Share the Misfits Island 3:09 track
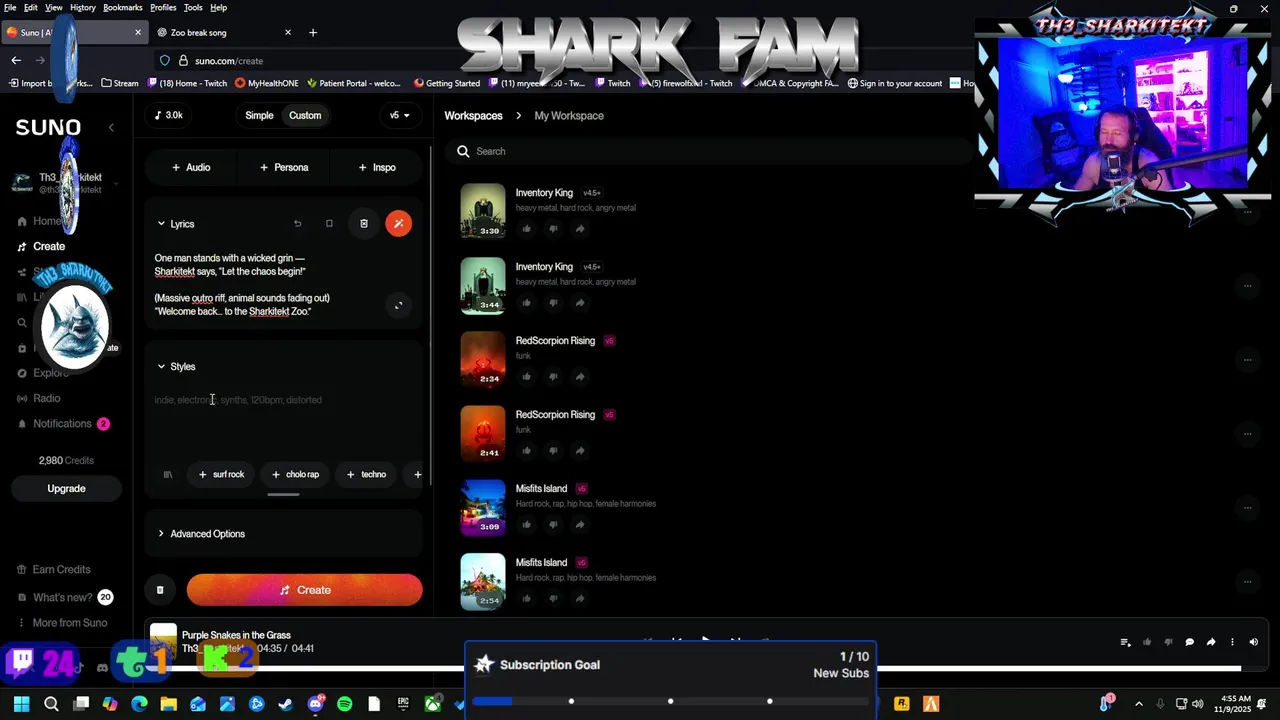The image size is (1280, 720). click(580, 525)
